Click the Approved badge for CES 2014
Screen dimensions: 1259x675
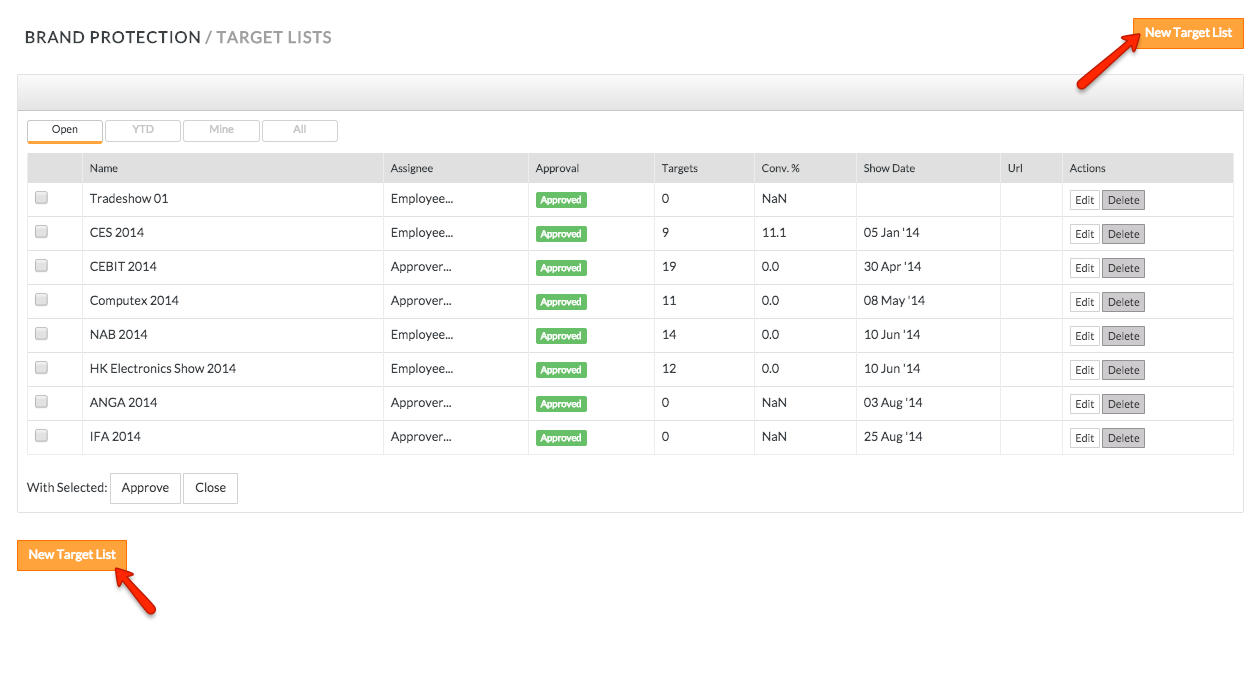coord(561,234)
